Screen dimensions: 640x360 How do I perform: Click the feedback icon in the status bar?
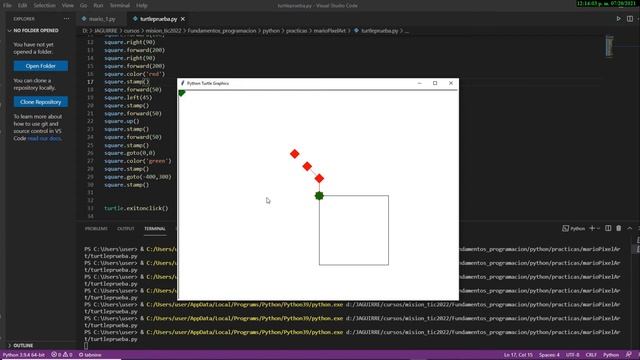[629, 355]
